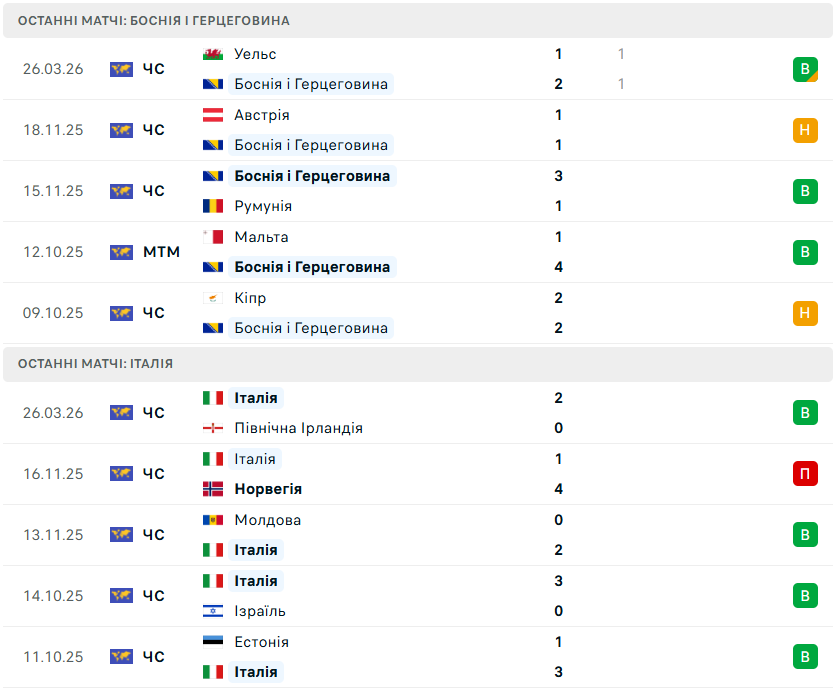Click the Israel flag icon
The height and width of the screenshot is (691, 837).
tap(213, 611)
